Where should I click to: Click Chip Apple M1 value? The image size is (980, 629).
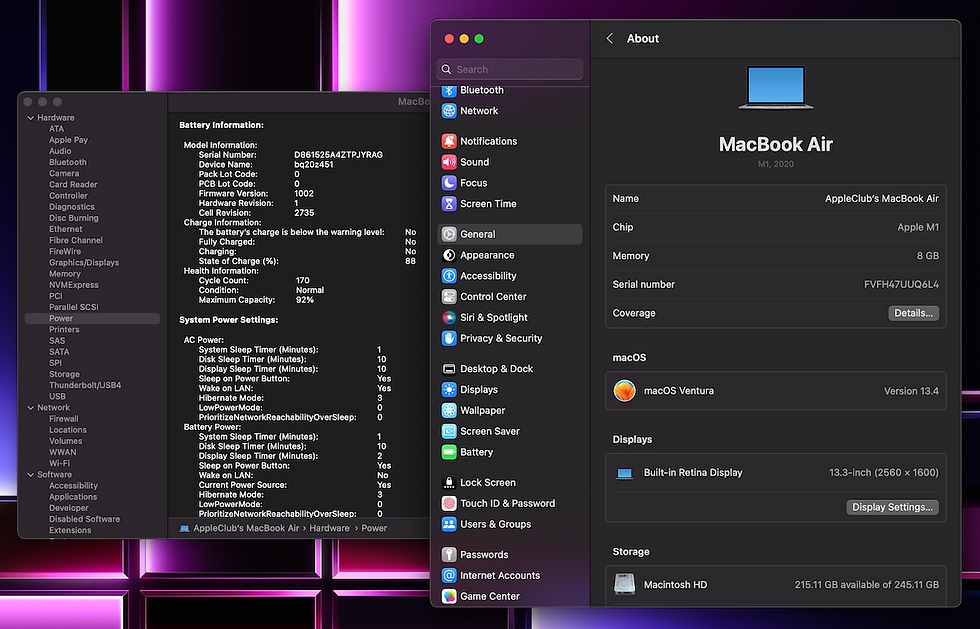click(918, 228)
